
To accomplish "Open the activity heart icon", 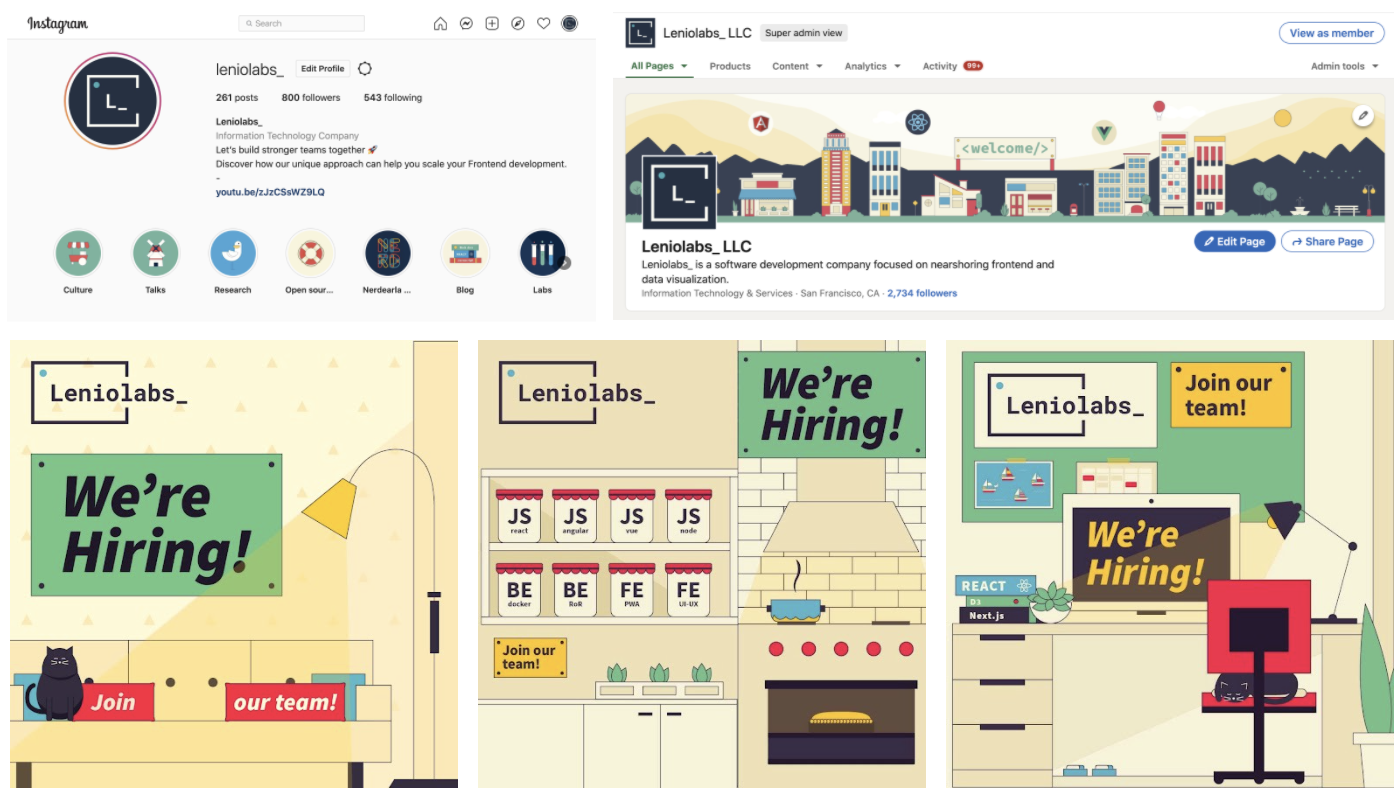I will [x=543, y=23].
